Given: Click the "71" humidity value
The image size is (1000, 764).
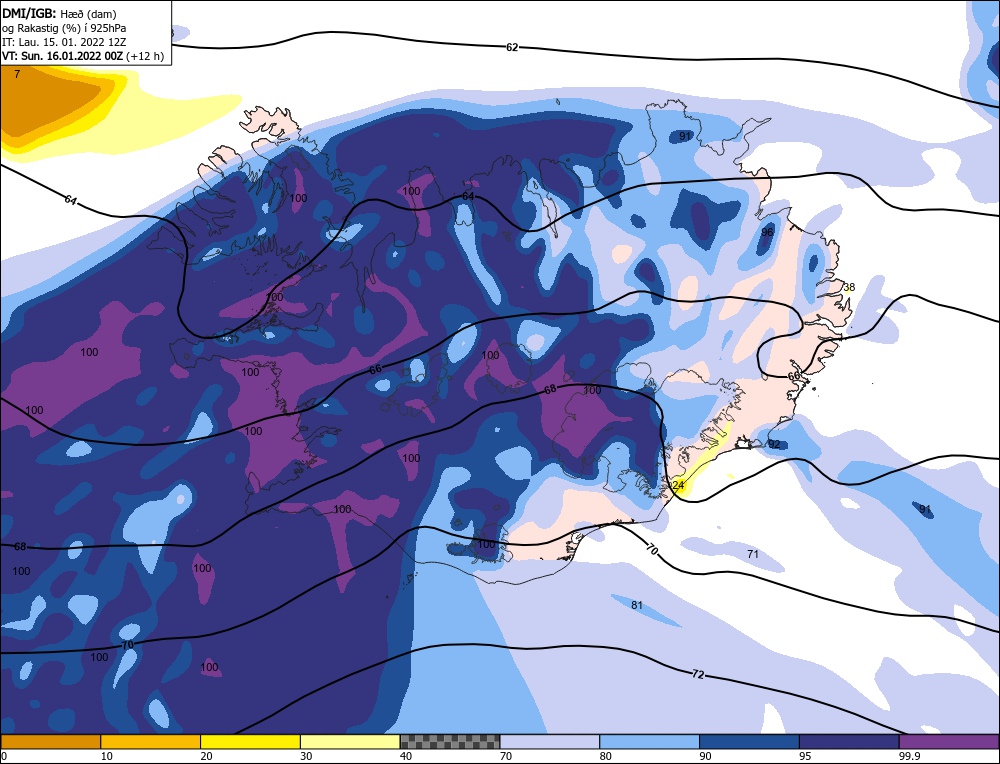Looking at the screenshot, I should [x=753, y=554].
